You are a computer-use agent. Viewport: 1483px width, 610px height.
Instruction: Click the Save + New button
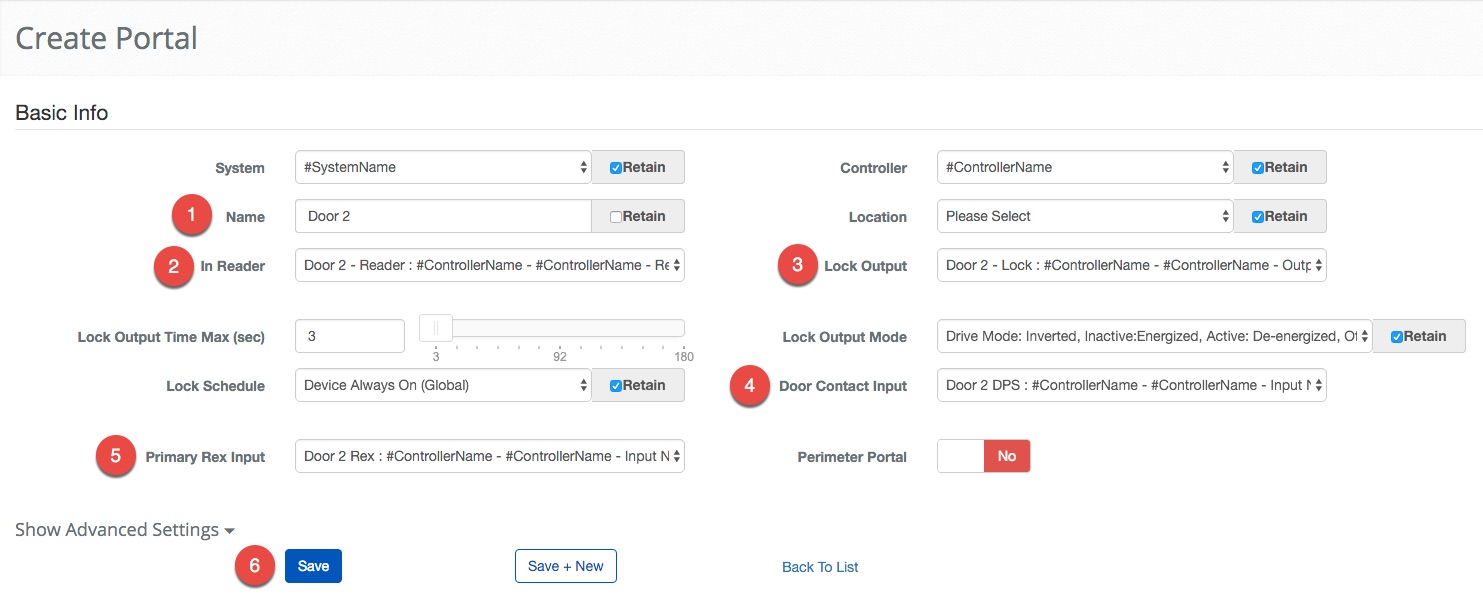565,566
